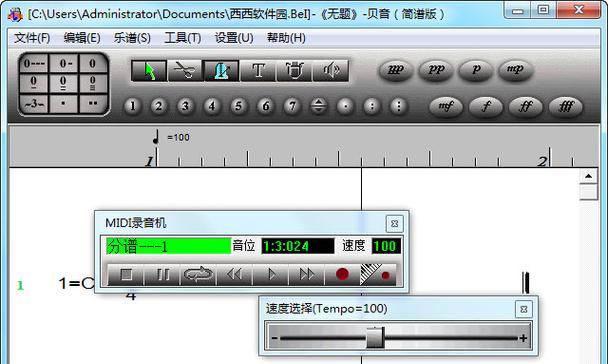Click the 分谱---1 green track field
Image resolution: width=608 pixels, height=364 pixels.
(169, 246)
